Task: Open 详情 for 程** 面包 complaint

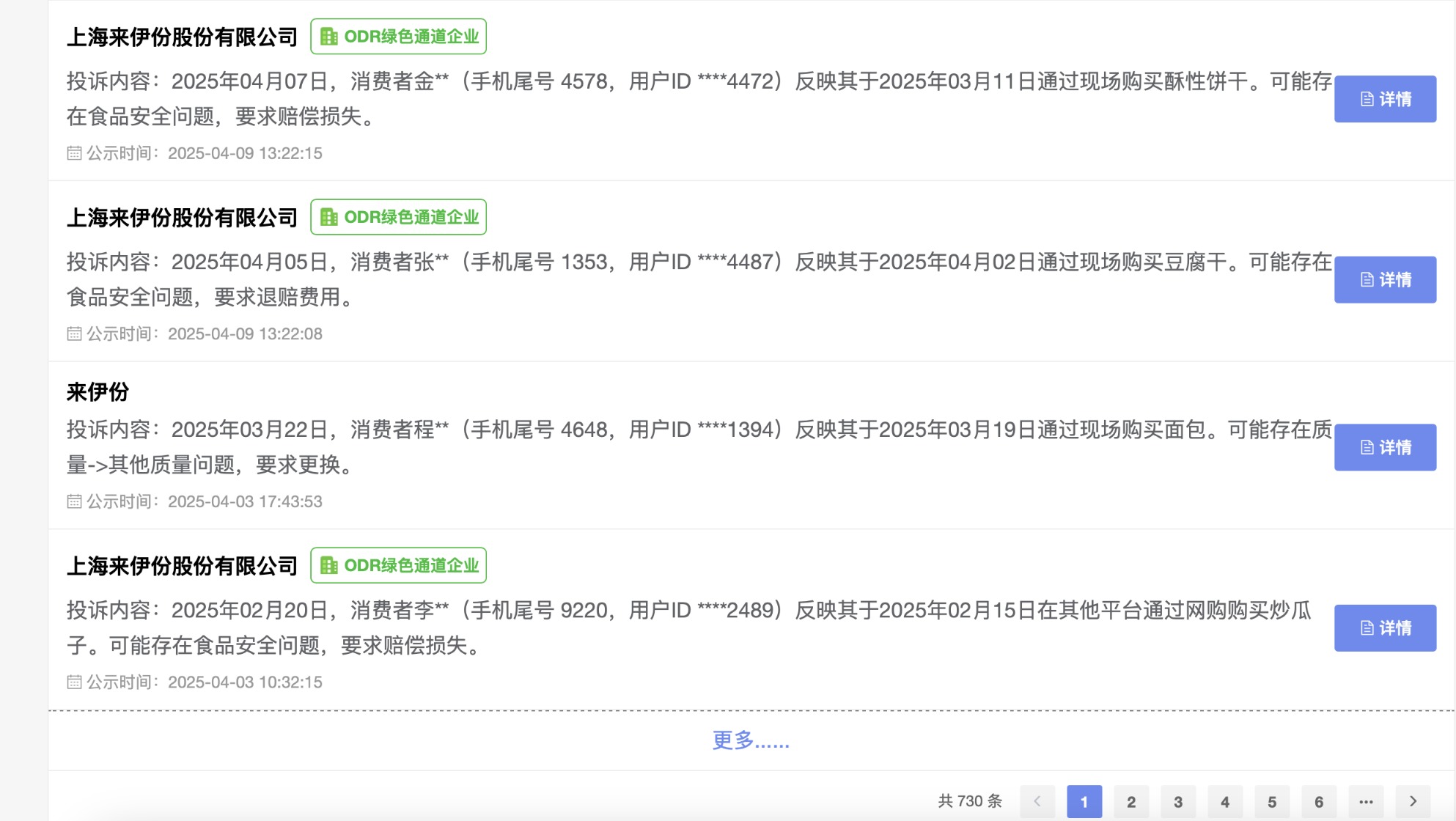Action: click(1384, 447)
